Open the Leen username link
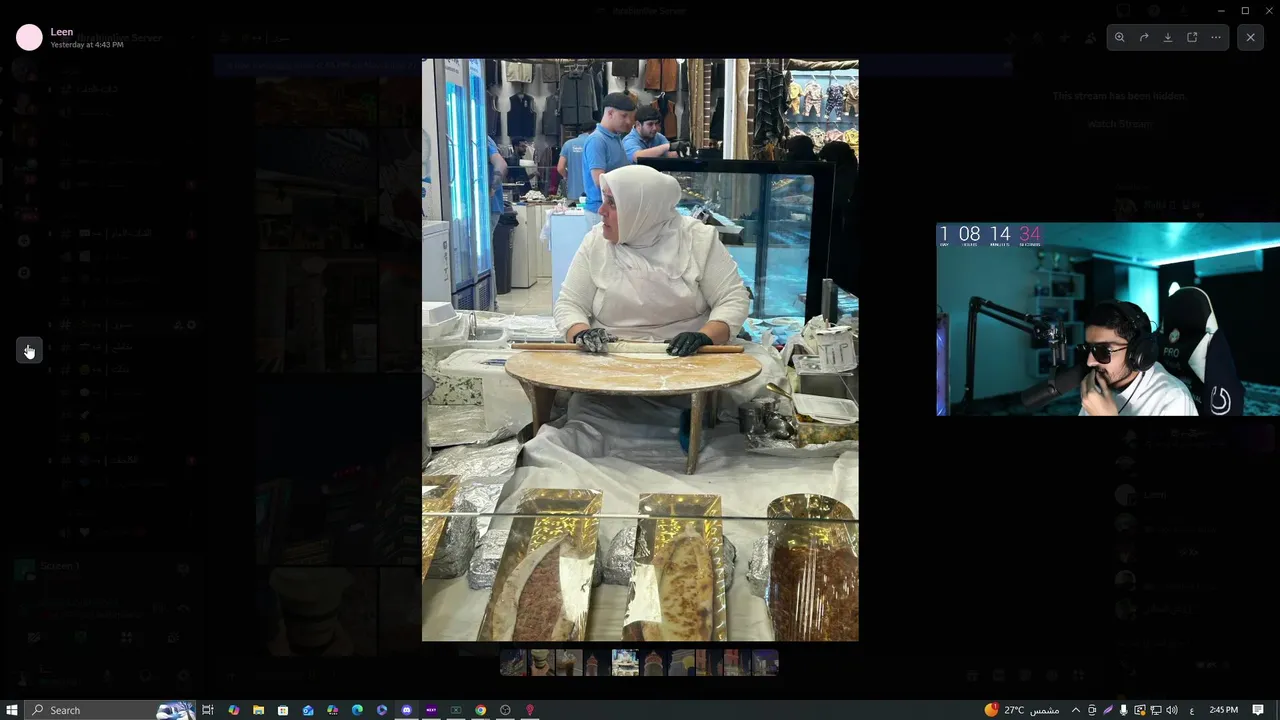The width and height of the screenshot is (1280, 720). pyautogui.click(x=62, y=32)
